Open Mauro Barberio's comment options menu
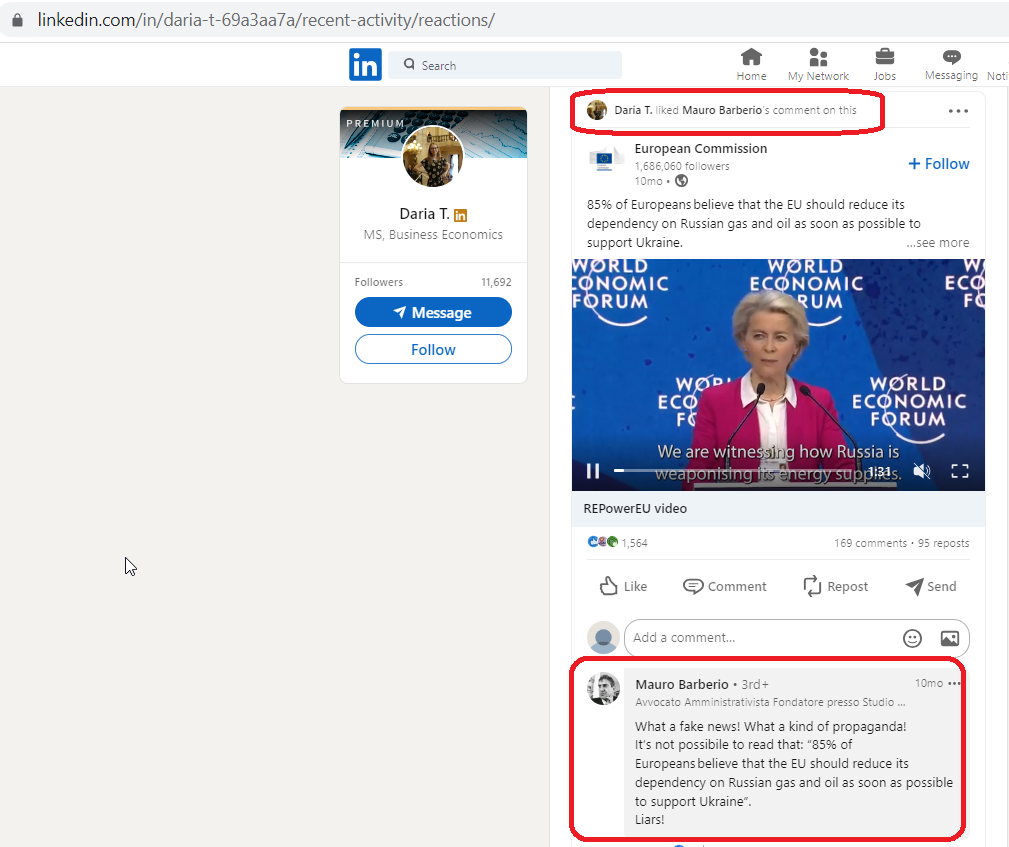Screen dimensions: 1009x847 [x=954, y=683]
